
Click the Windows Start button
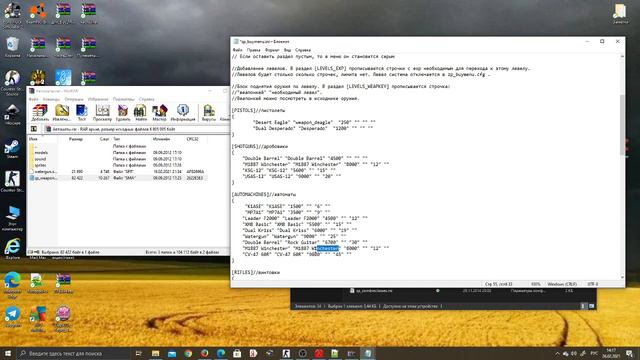8,353
